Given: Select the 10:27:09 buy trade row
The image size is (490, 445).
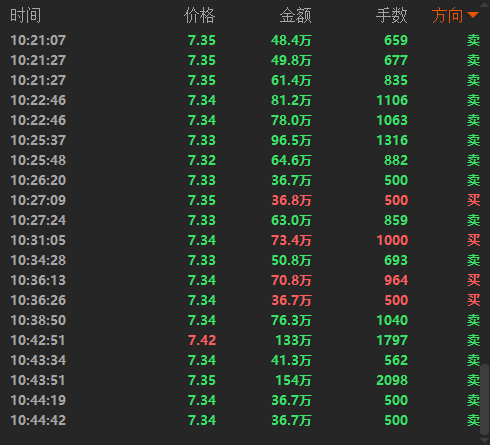Looking at the screenshot, I should click(x=245, y=200).
